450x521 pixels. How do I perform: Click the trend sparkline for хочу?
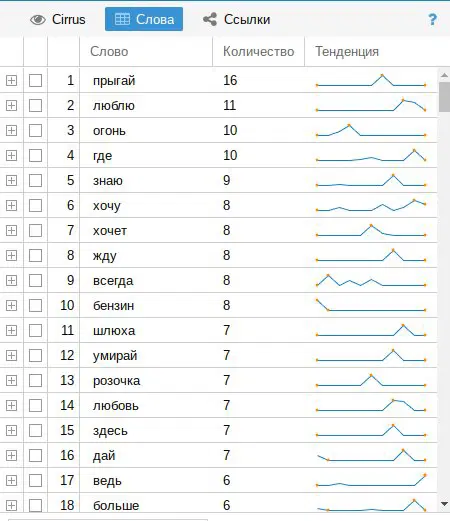coord(371,205)
